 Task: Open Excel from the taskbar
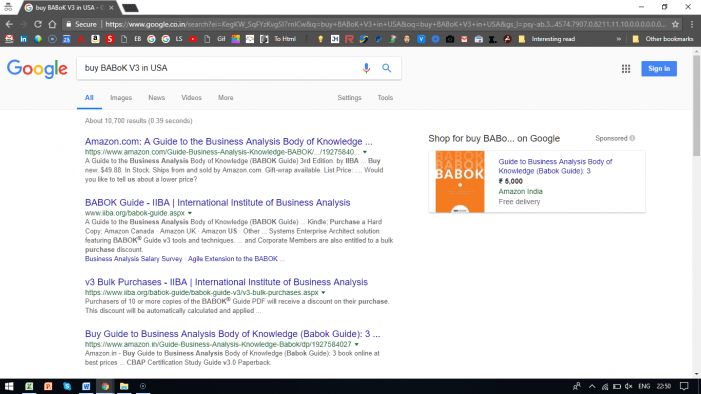[x=29, y=386]
